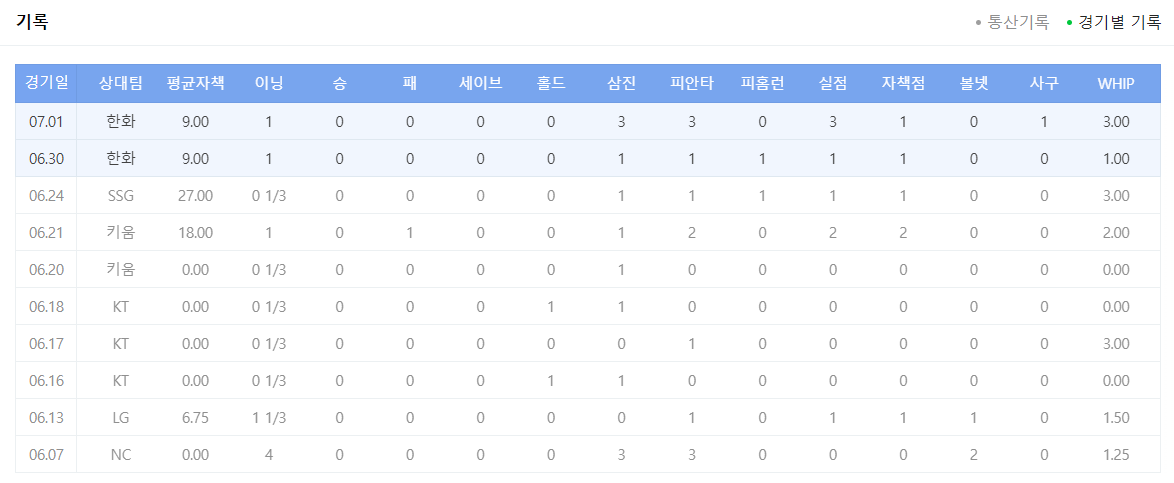Screen dimensions: 1174x483
Task: Click the 평균자책 column header
Action: click(x=195, y=83)
